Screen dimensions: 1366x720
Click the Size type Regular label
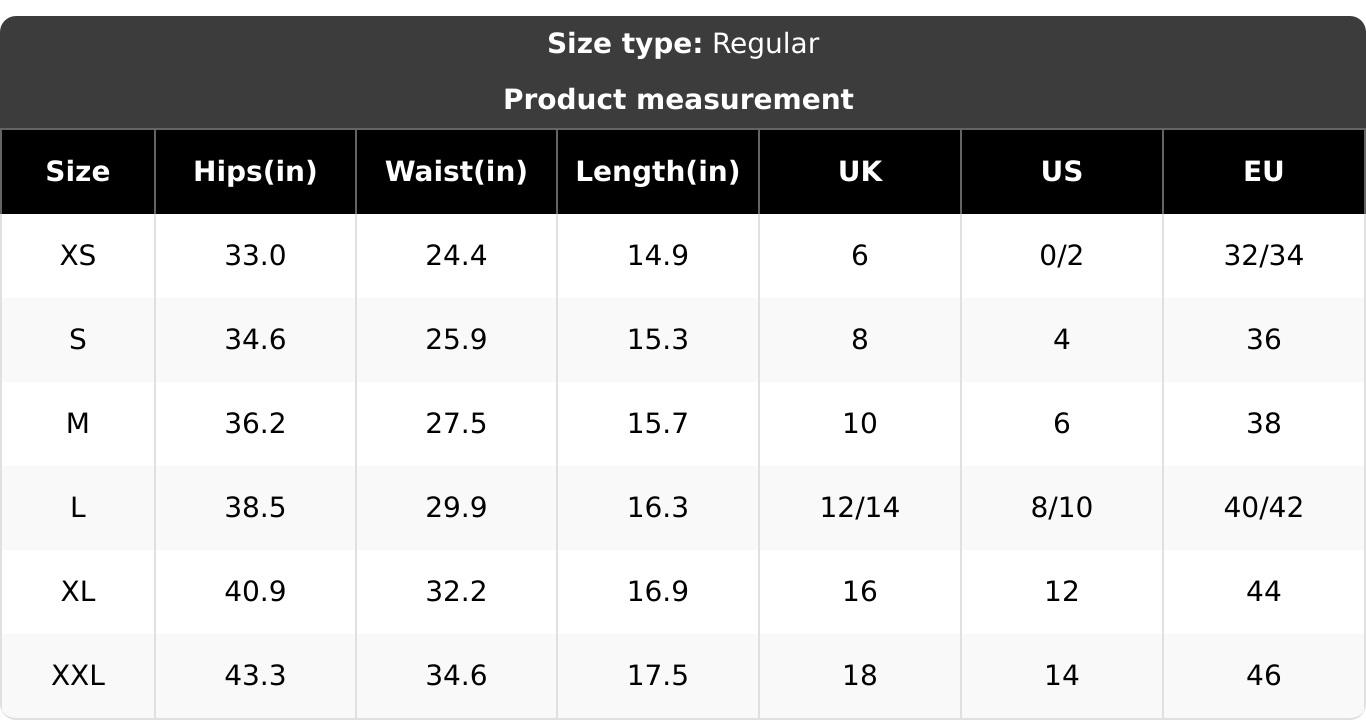point(683,44)
